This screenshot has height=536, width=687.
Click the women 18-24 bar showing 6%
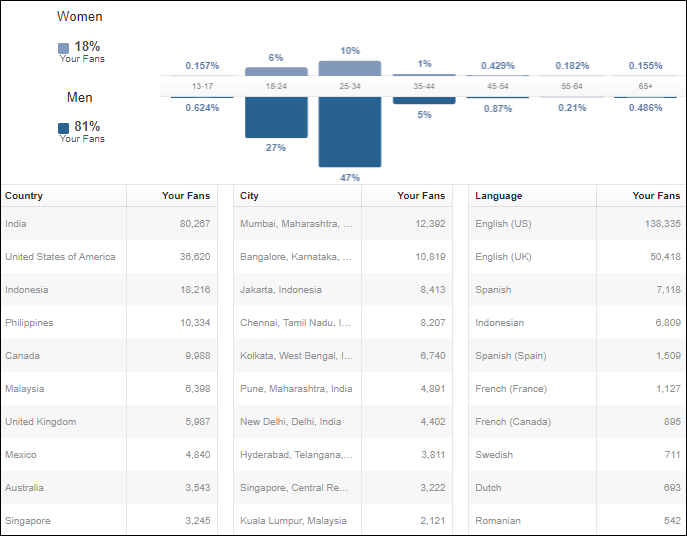pos(276,72)
